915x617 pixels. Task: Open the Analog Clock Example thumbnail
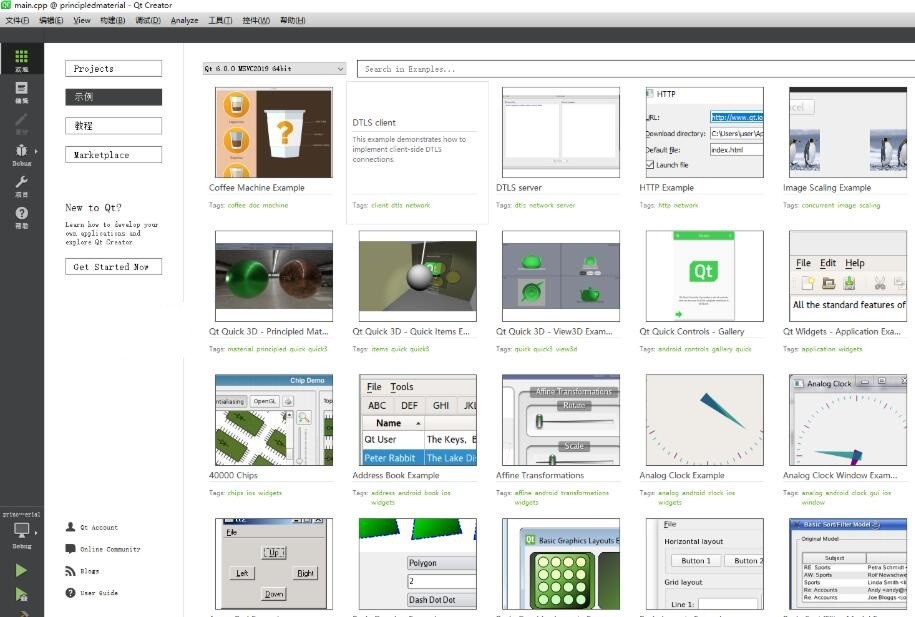[x=704, y=420]
